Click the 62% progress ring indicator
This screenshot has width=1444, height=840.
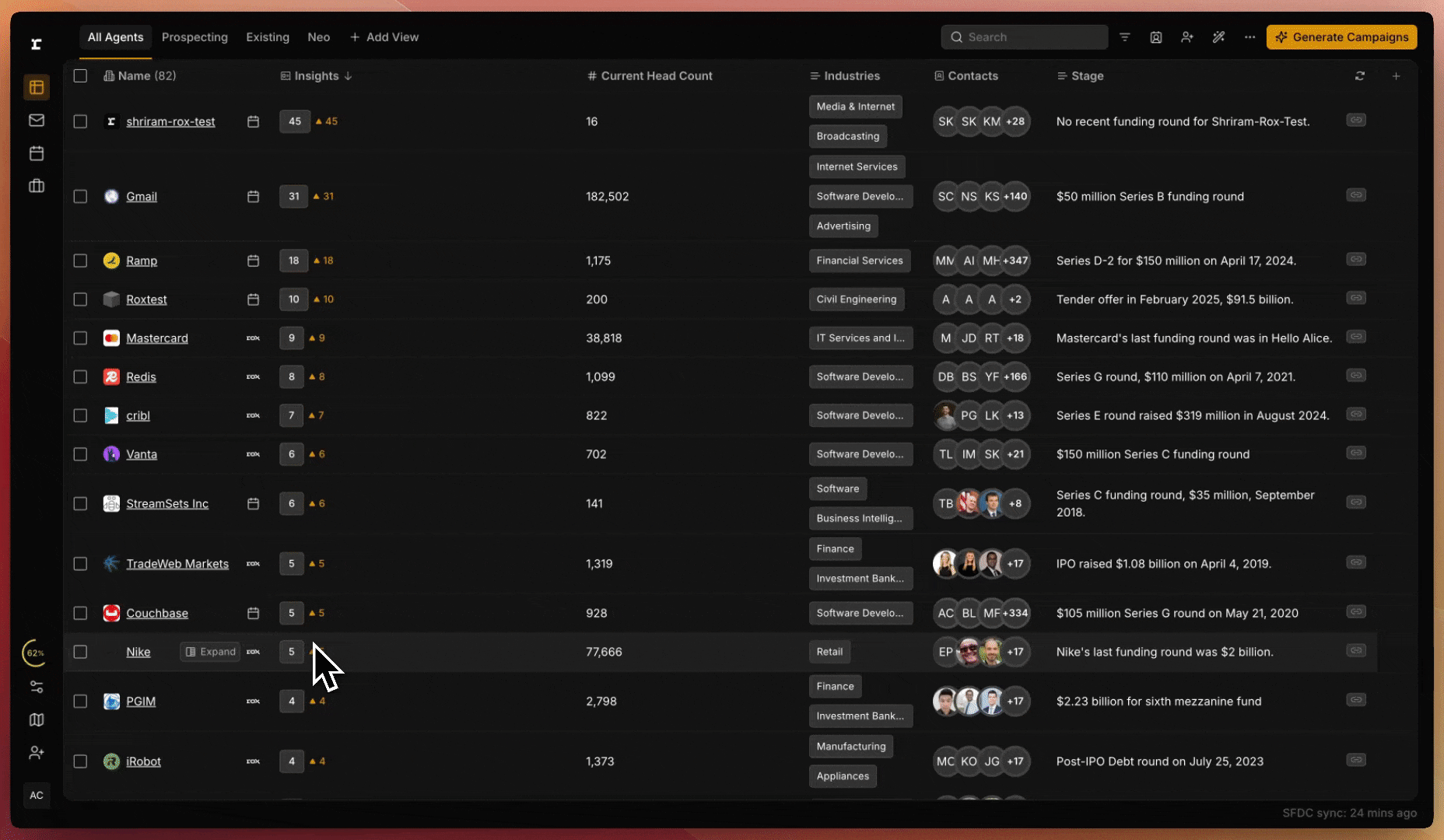click(36, 653)
